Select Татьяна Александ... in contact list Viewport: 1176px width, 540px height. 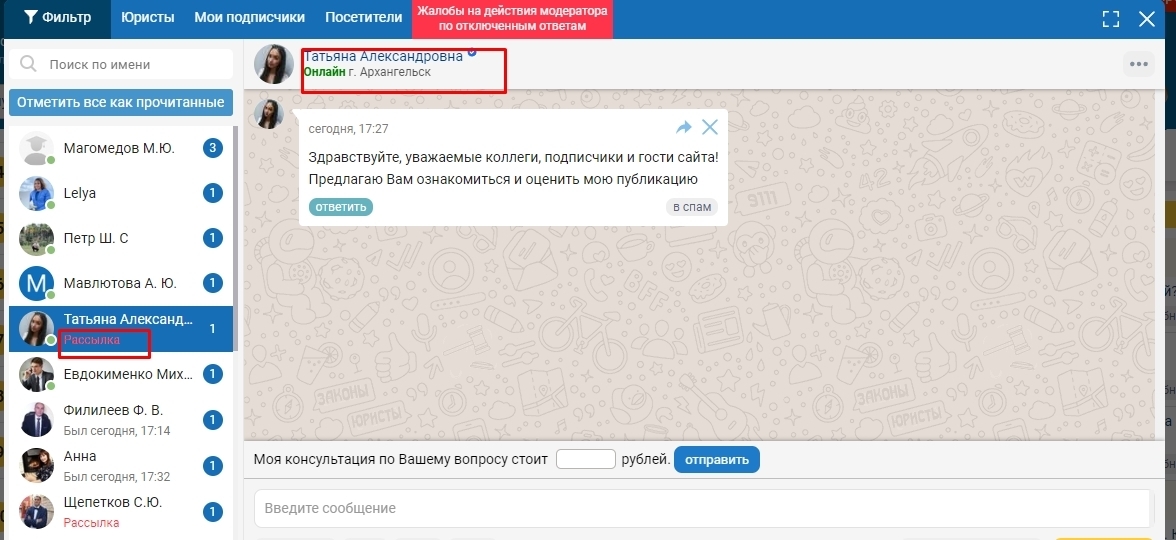[x=121, y=329]
